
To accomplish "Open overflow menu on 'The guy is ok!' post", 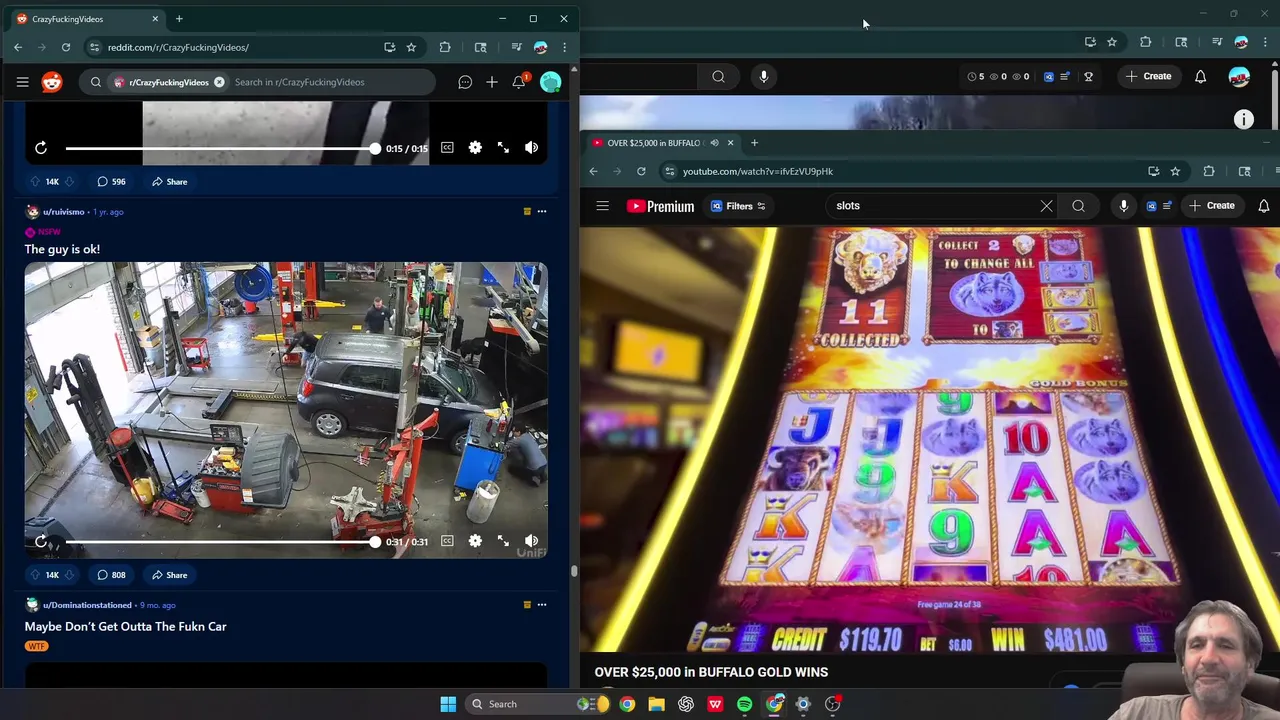I will 542,211.
